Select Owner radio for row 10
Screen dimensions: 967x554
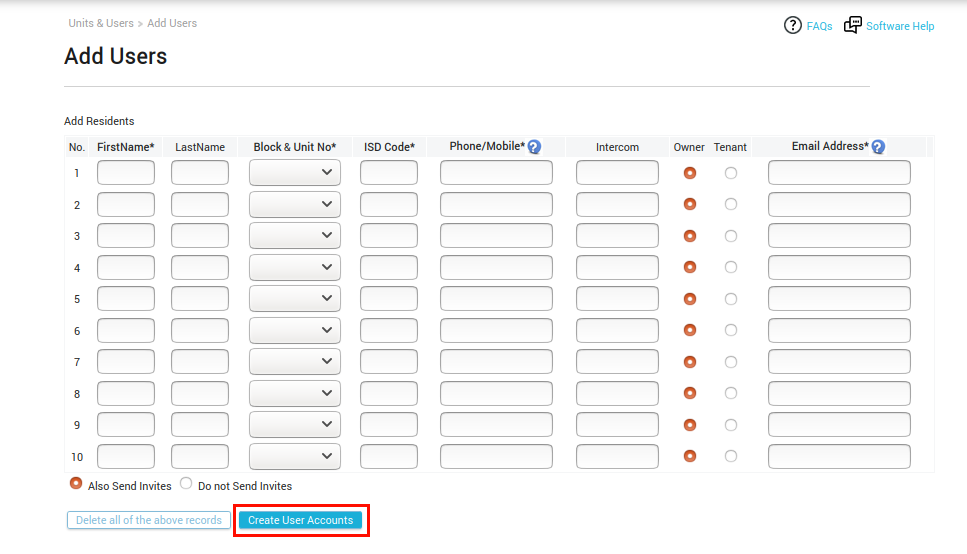pos(690,456)
